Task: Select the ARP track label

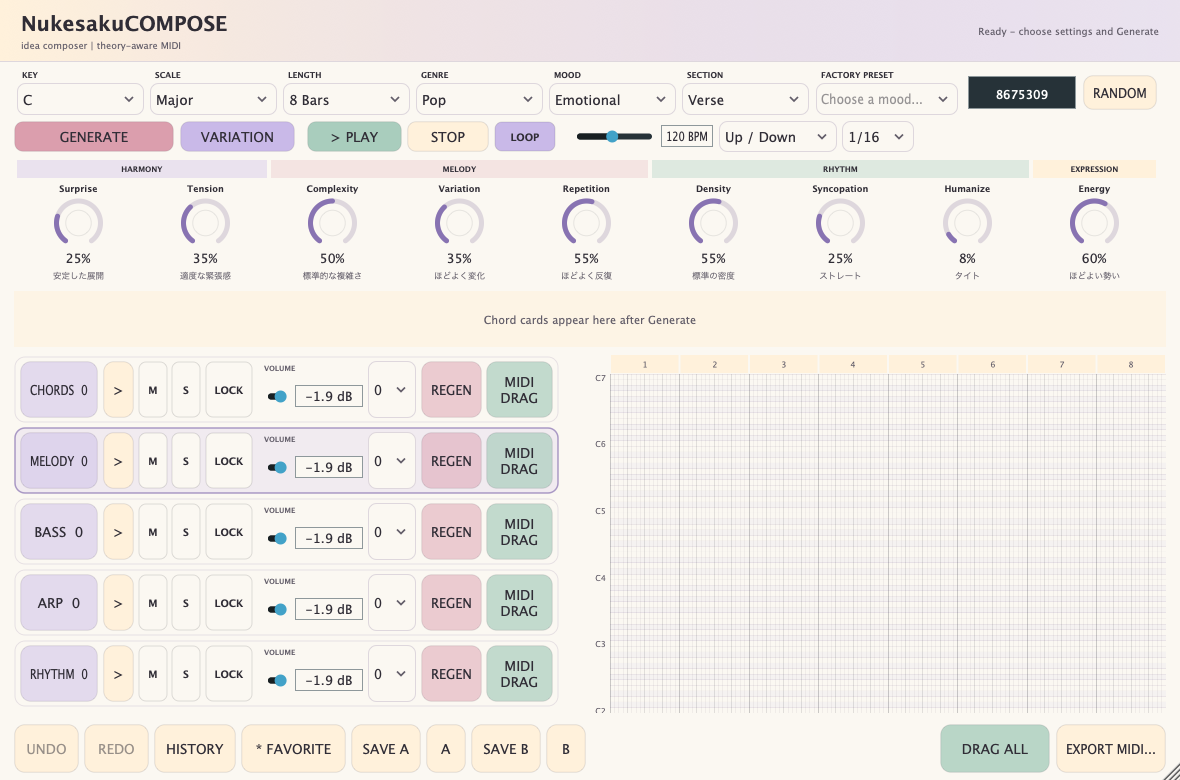Action: coord(59,603)
